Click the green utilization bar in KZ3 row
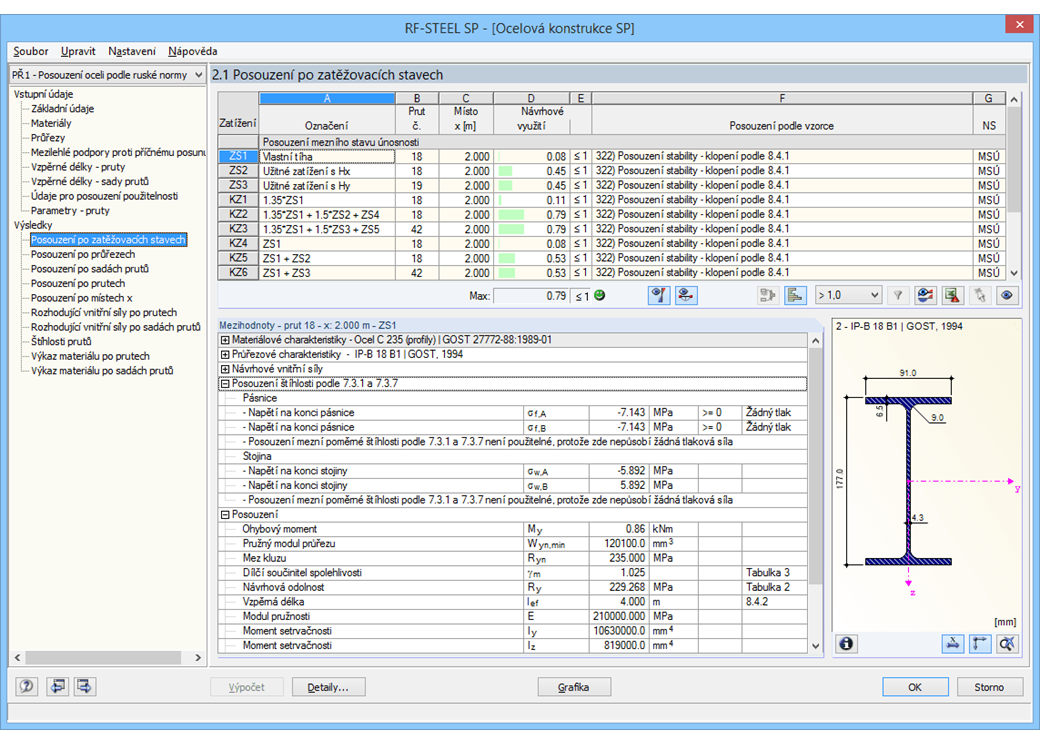This screenshot has height=744, width=1040. tap(511, 229)
